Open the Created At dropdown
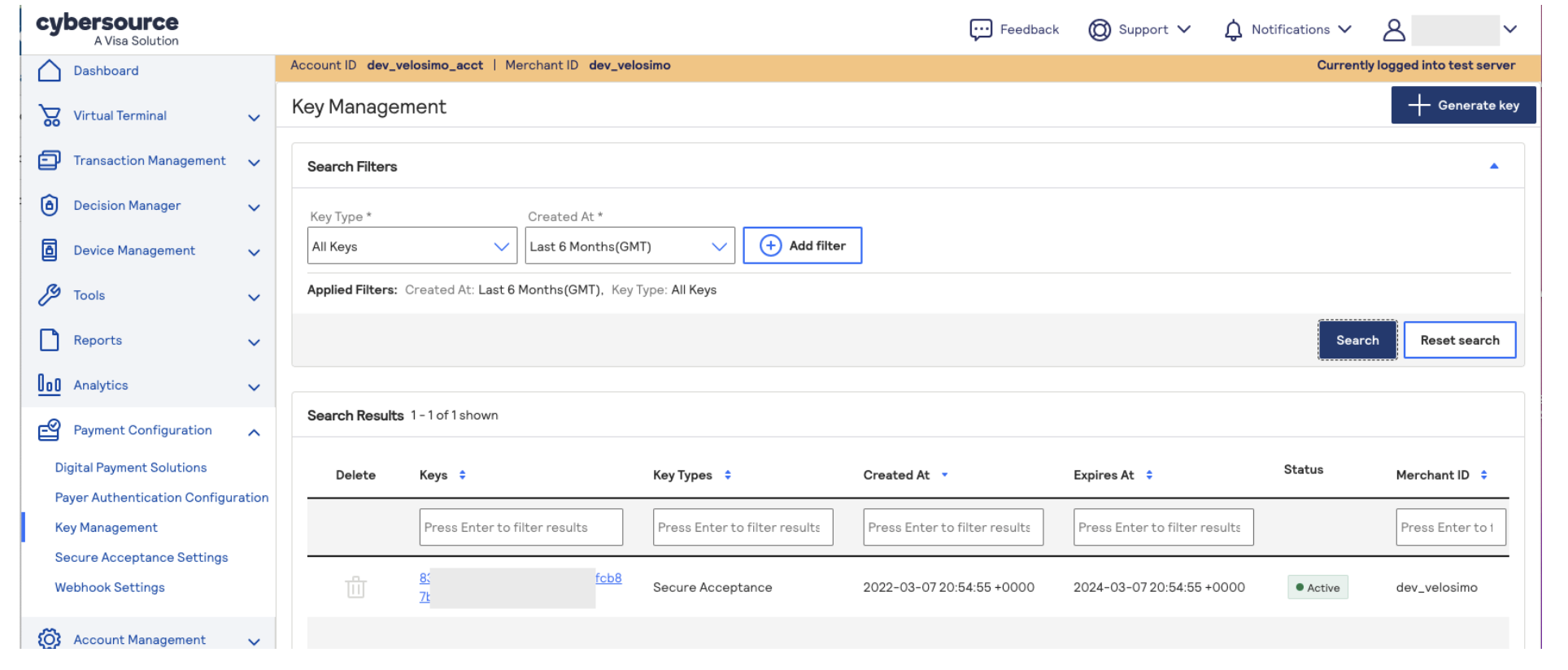 [629, 246]
